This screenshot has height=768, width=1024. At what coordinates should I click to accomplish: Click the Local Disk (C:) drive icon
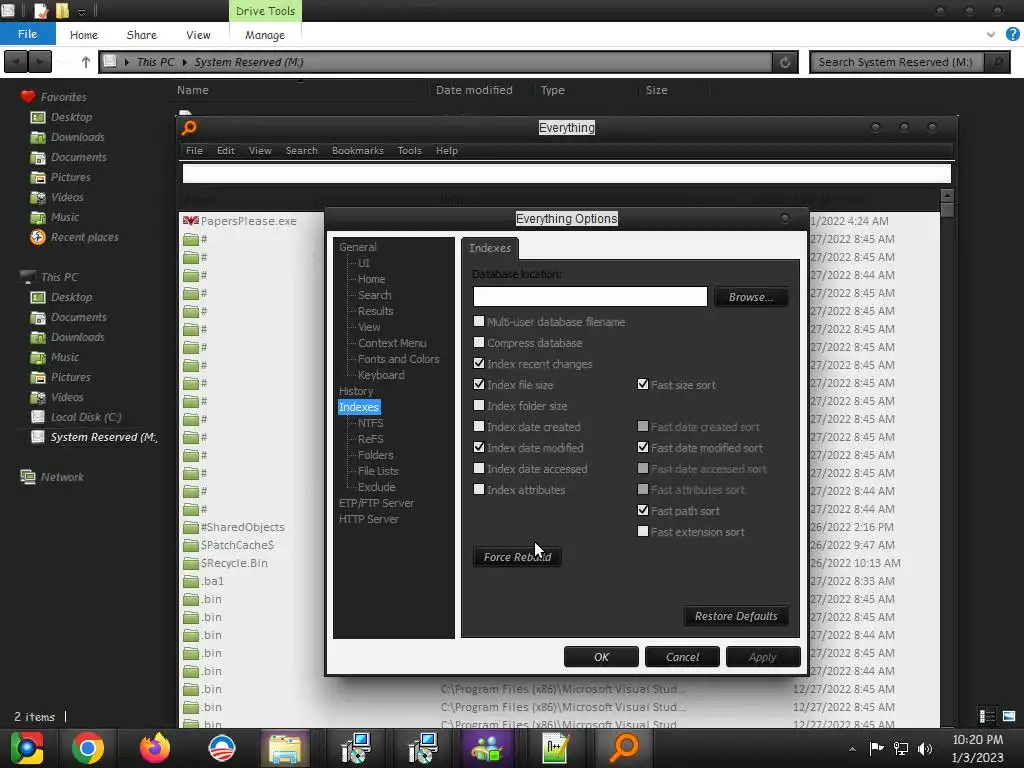tap(39, 417)
